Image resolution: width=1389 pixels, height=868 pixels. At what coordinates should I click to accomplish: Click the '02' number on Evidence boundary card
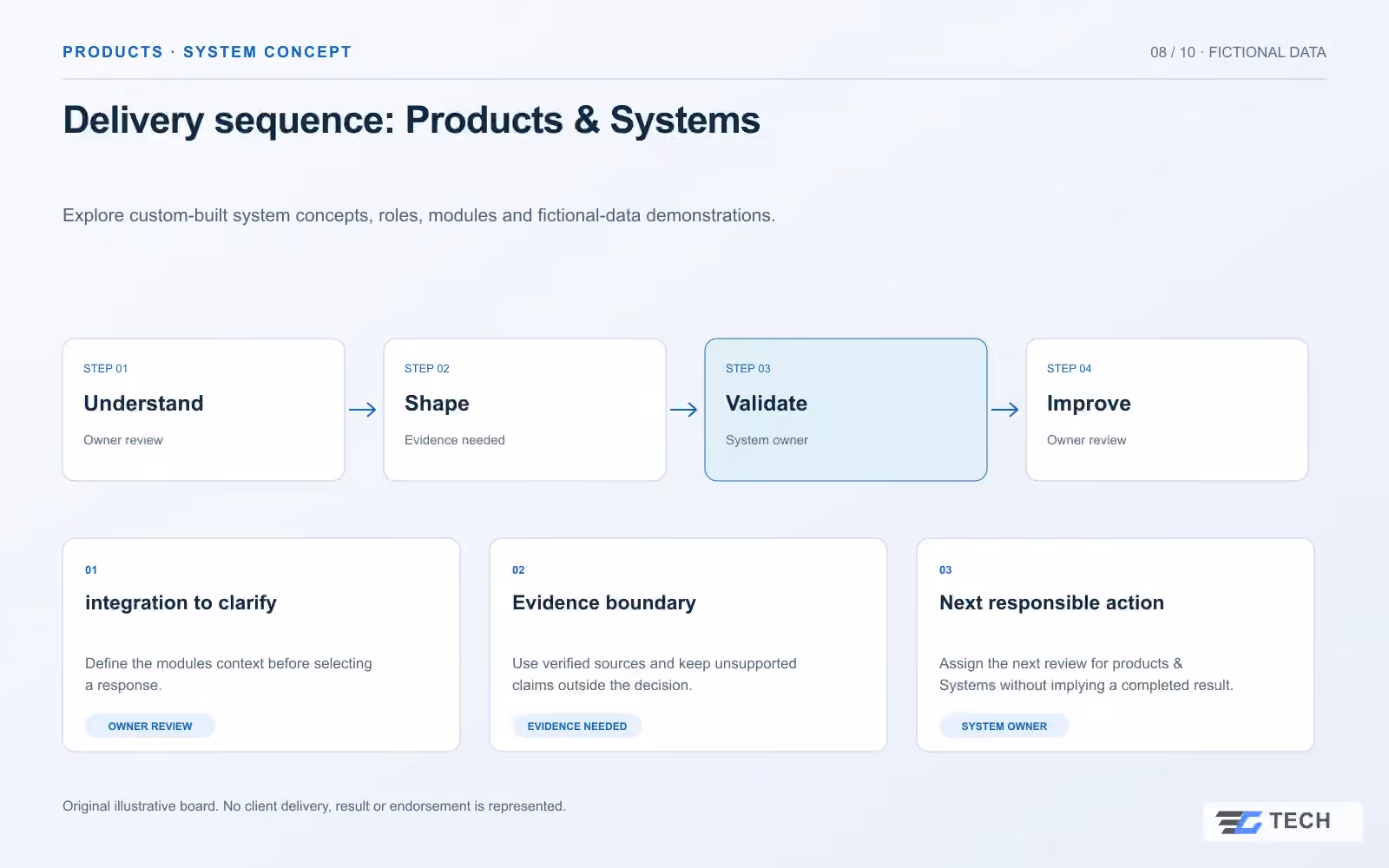click(518, 570)
